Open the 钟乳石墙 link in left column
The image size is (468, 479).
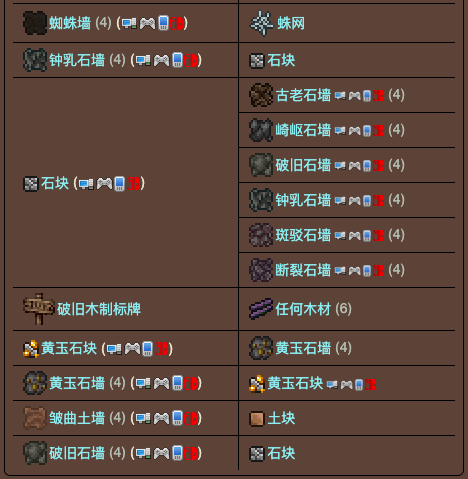tap(77, 60)
